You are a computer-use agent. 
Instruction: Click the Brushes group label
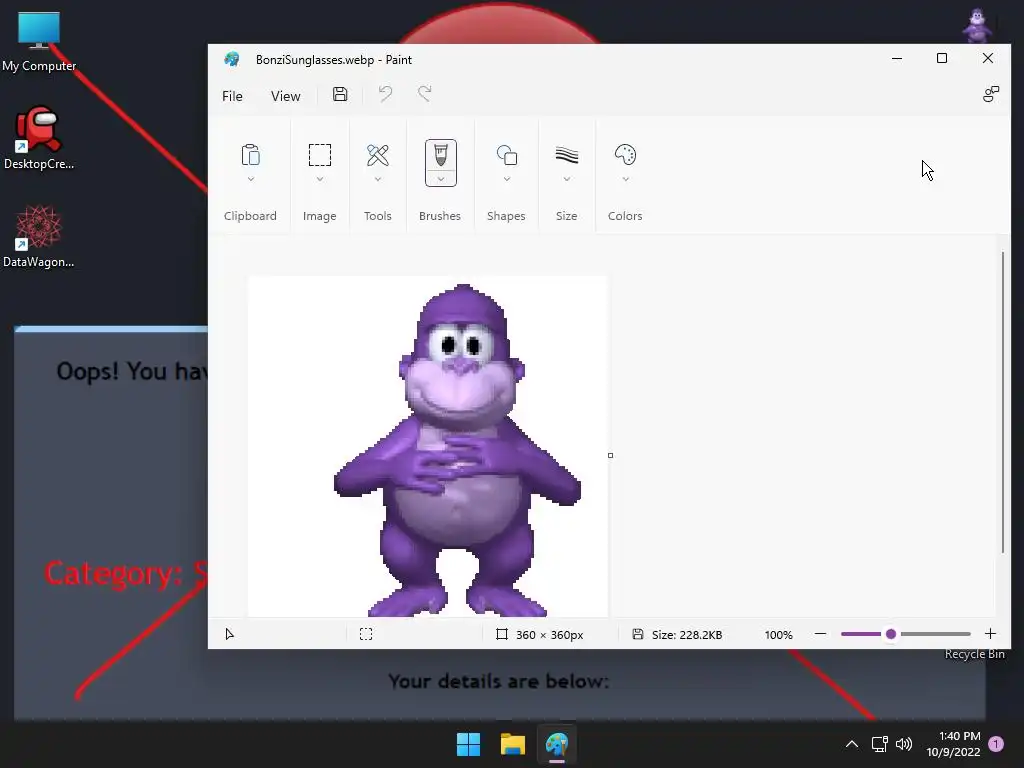pos(440,216)
